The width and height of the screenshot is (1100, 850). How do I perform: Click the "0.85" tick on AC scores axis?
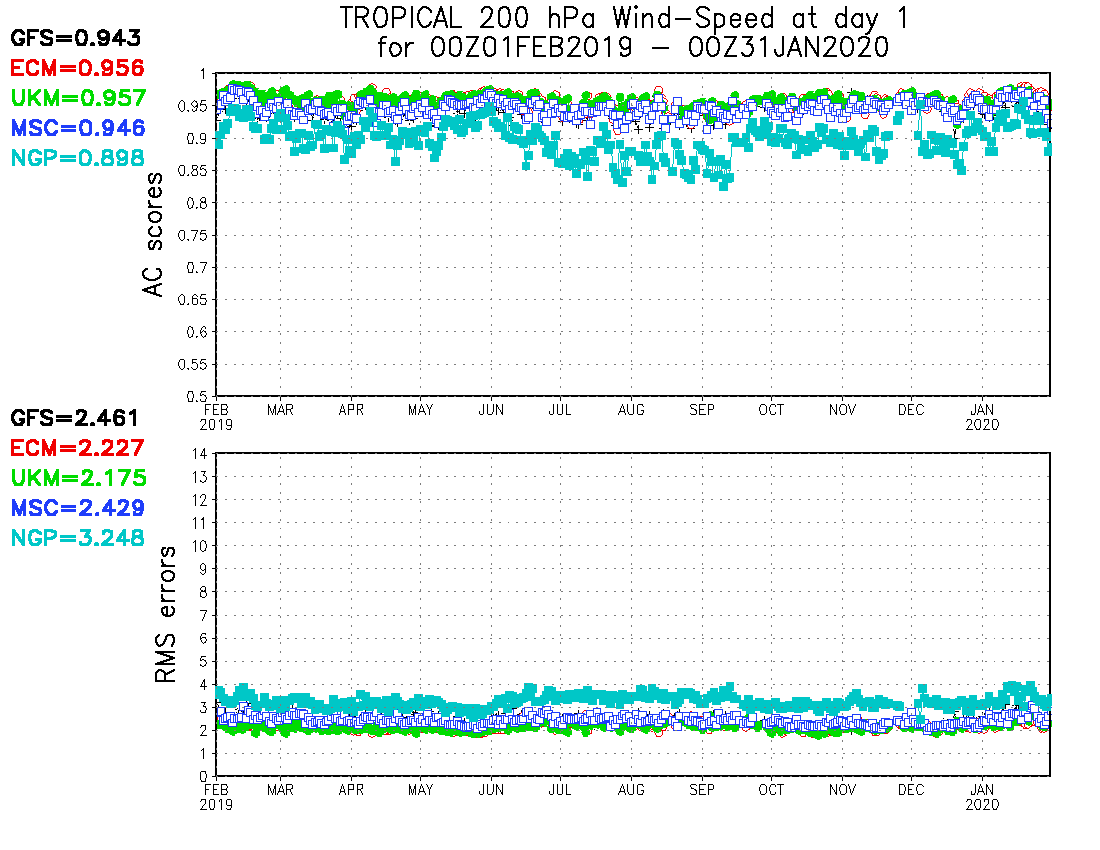(194, 171)
